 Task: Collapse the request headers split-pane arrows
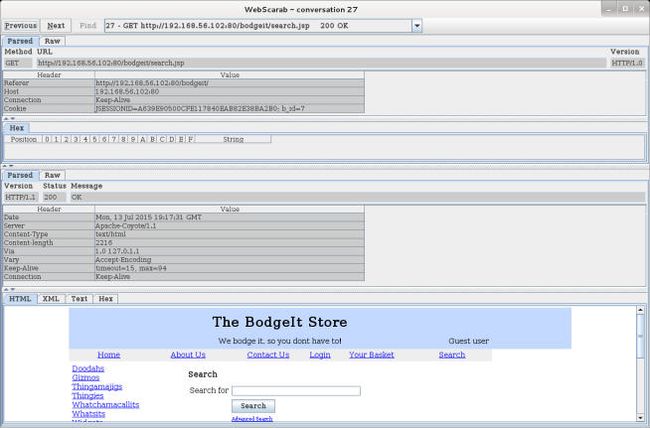click(9, 119)
